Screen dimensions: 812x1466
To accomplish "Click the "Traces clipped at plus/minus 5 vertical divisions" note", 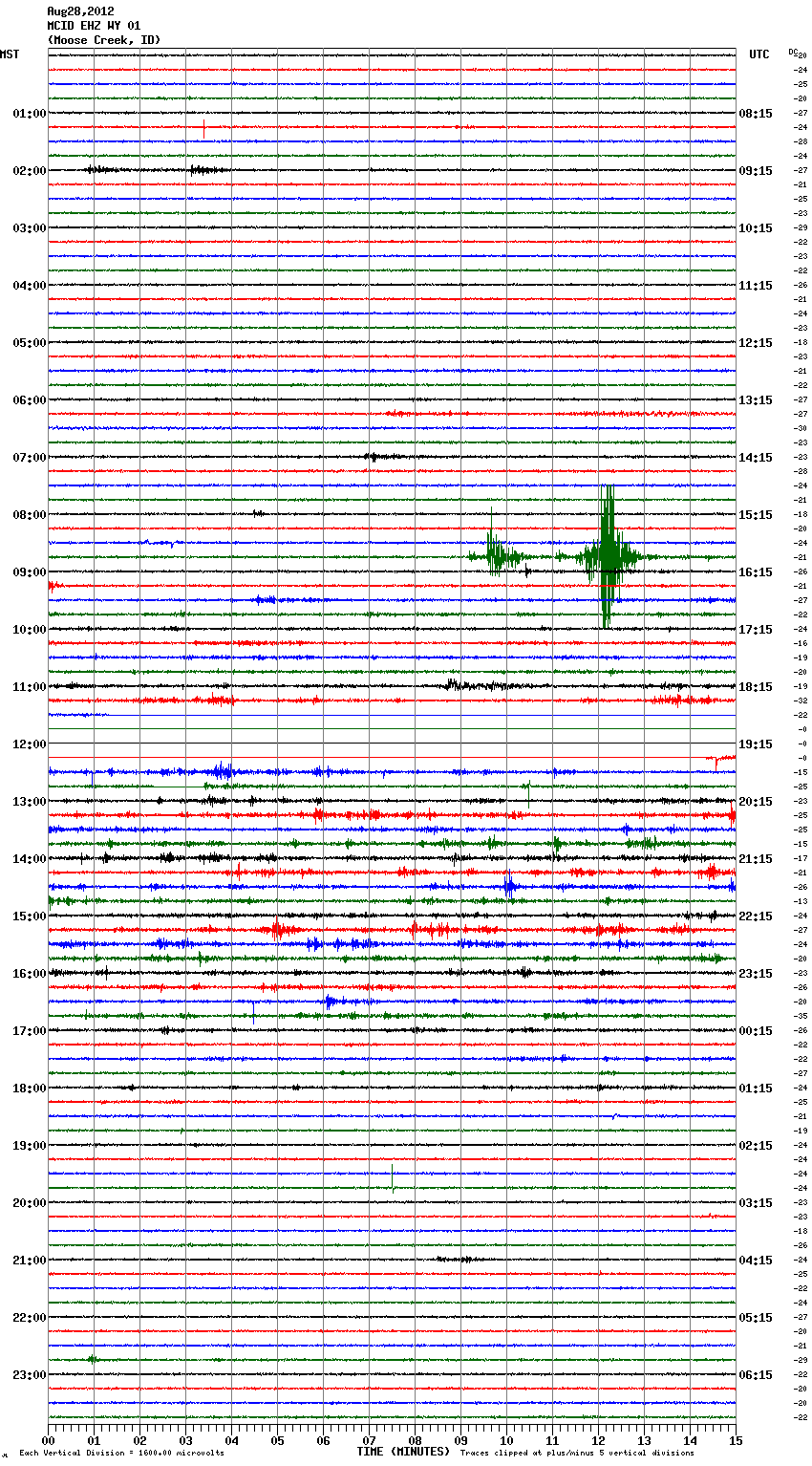I will point(577,1453).
